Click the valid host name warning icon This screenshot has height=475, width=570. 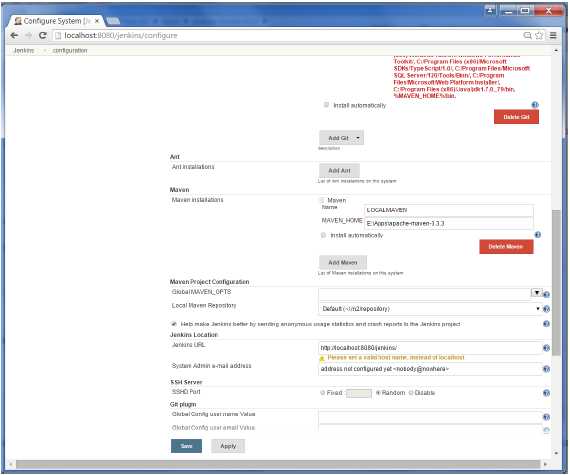point(322,359)
